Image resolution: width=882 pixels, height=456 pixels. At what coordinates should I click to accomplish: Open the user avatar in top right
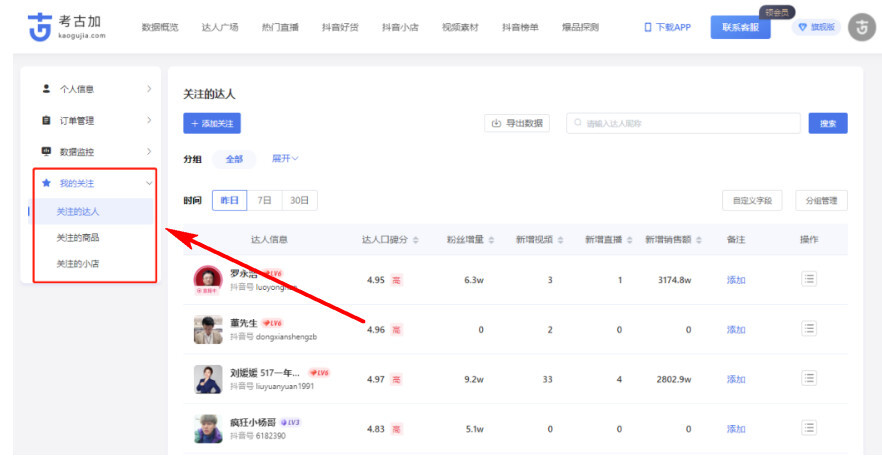[861, 28]
